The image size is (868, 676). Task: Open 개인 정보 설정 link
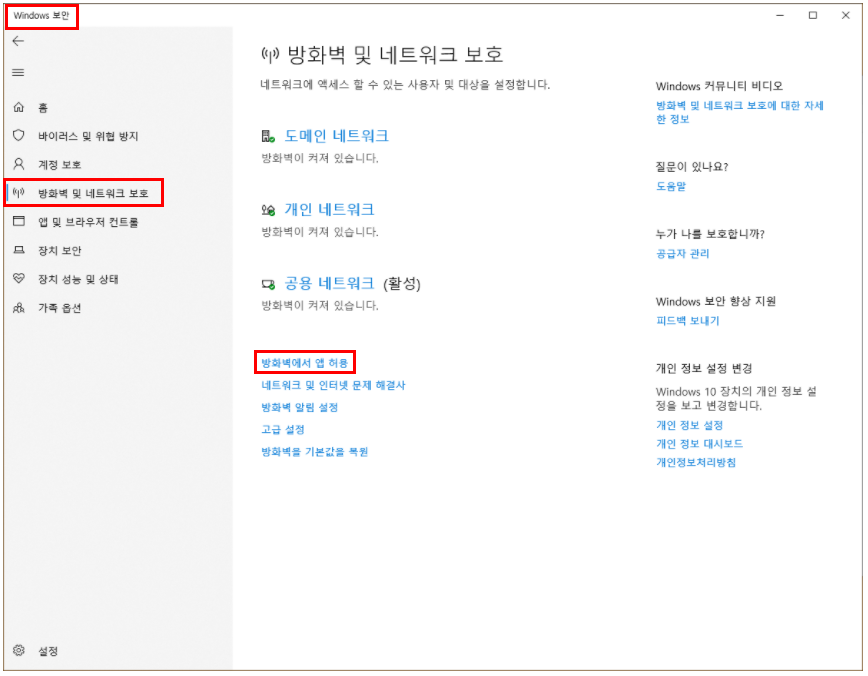690,425
